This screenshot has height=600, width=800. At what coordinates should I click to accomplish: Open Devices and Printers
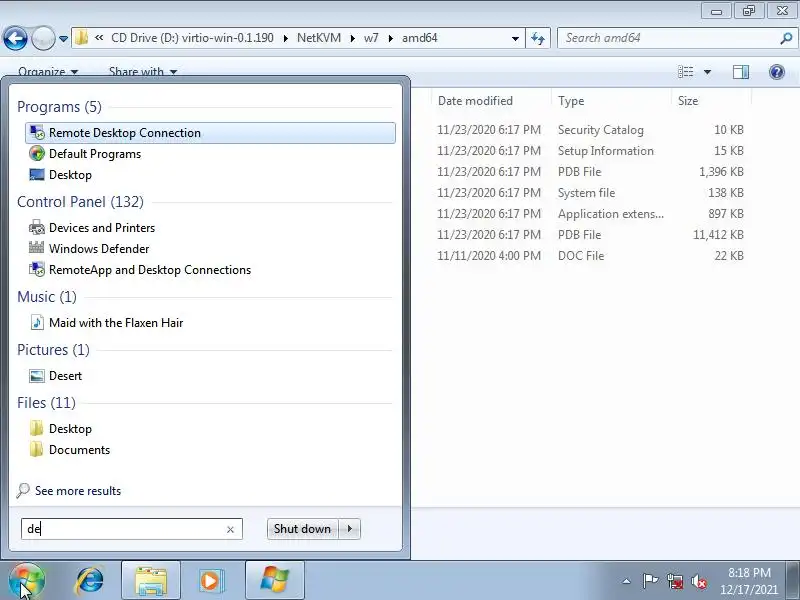point(92,228)
